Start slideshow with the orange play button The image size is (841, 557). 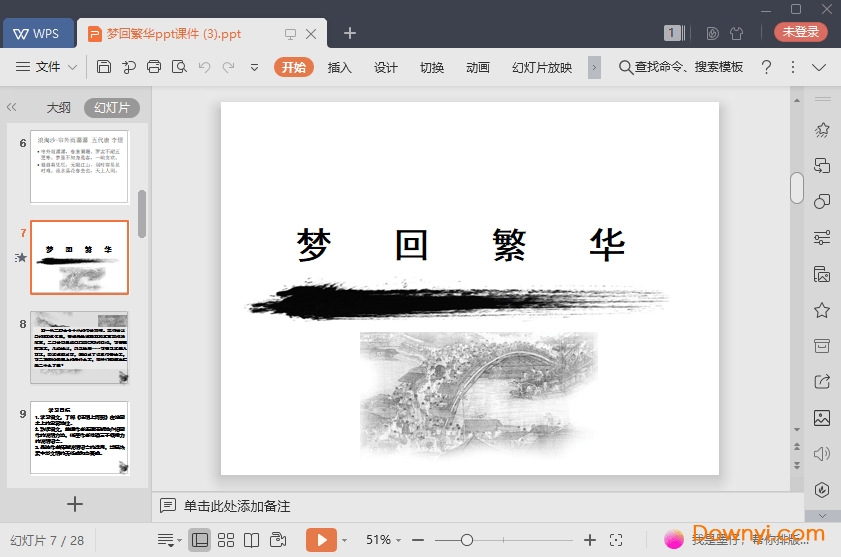[321, 540]
